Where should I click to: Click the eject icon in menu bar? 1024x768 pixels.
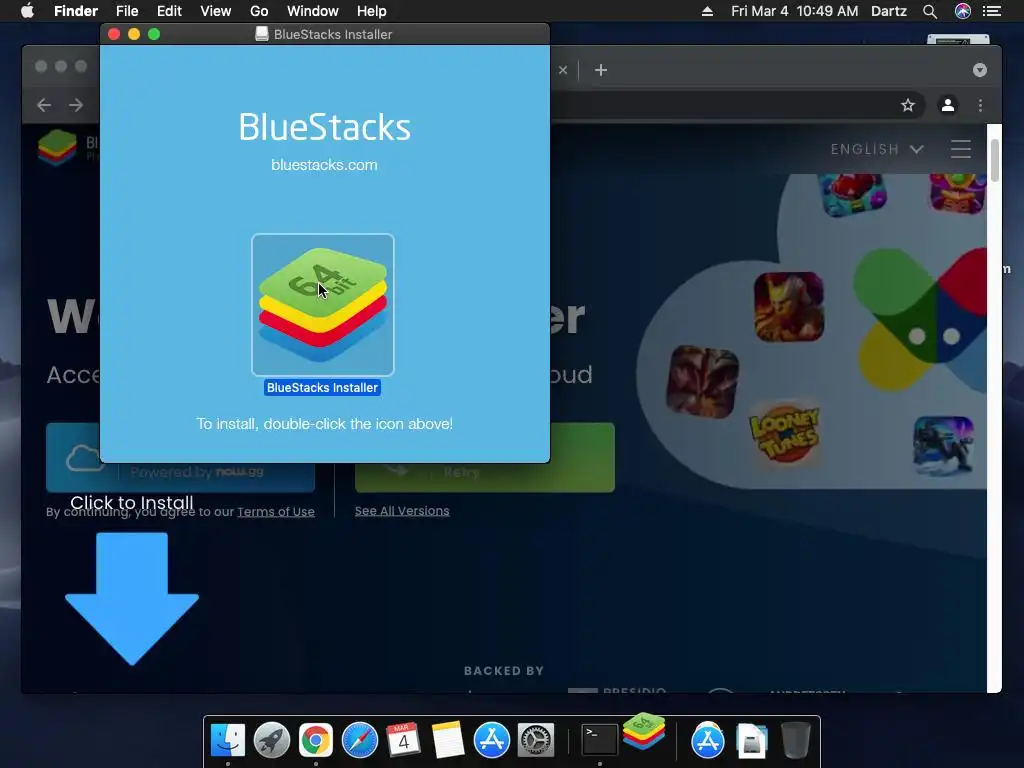[707, 11]
